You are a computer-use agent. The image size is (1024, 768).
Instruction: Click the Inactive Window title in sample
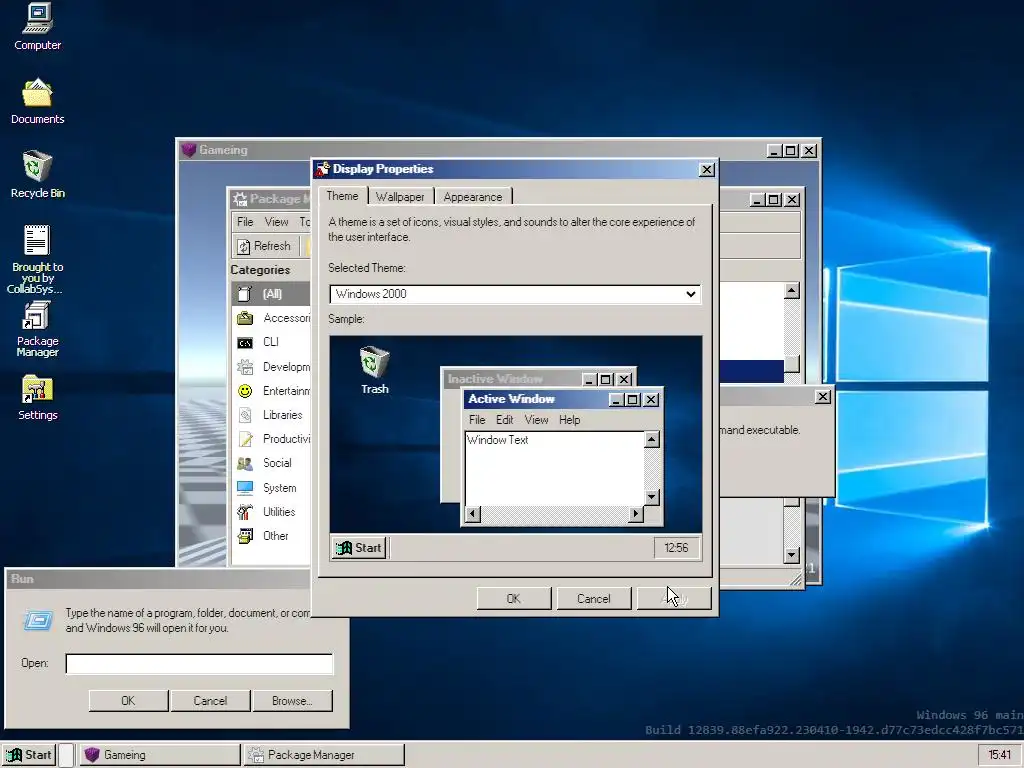point(495,379)
